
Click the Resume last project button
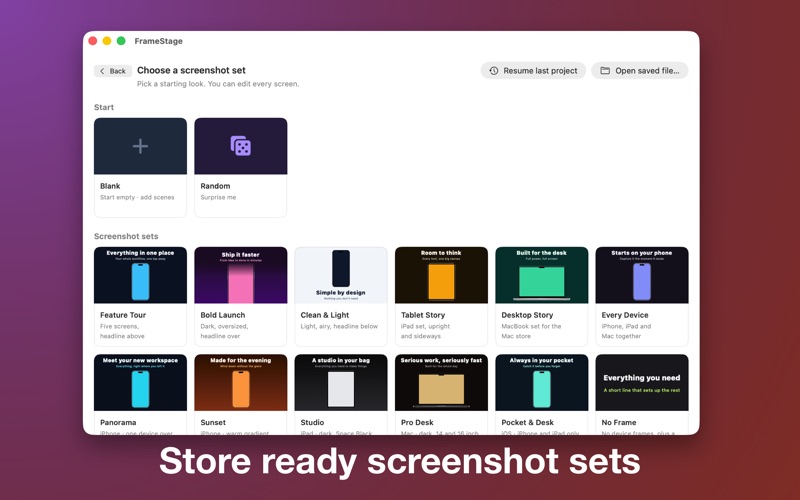coord(533,70)
